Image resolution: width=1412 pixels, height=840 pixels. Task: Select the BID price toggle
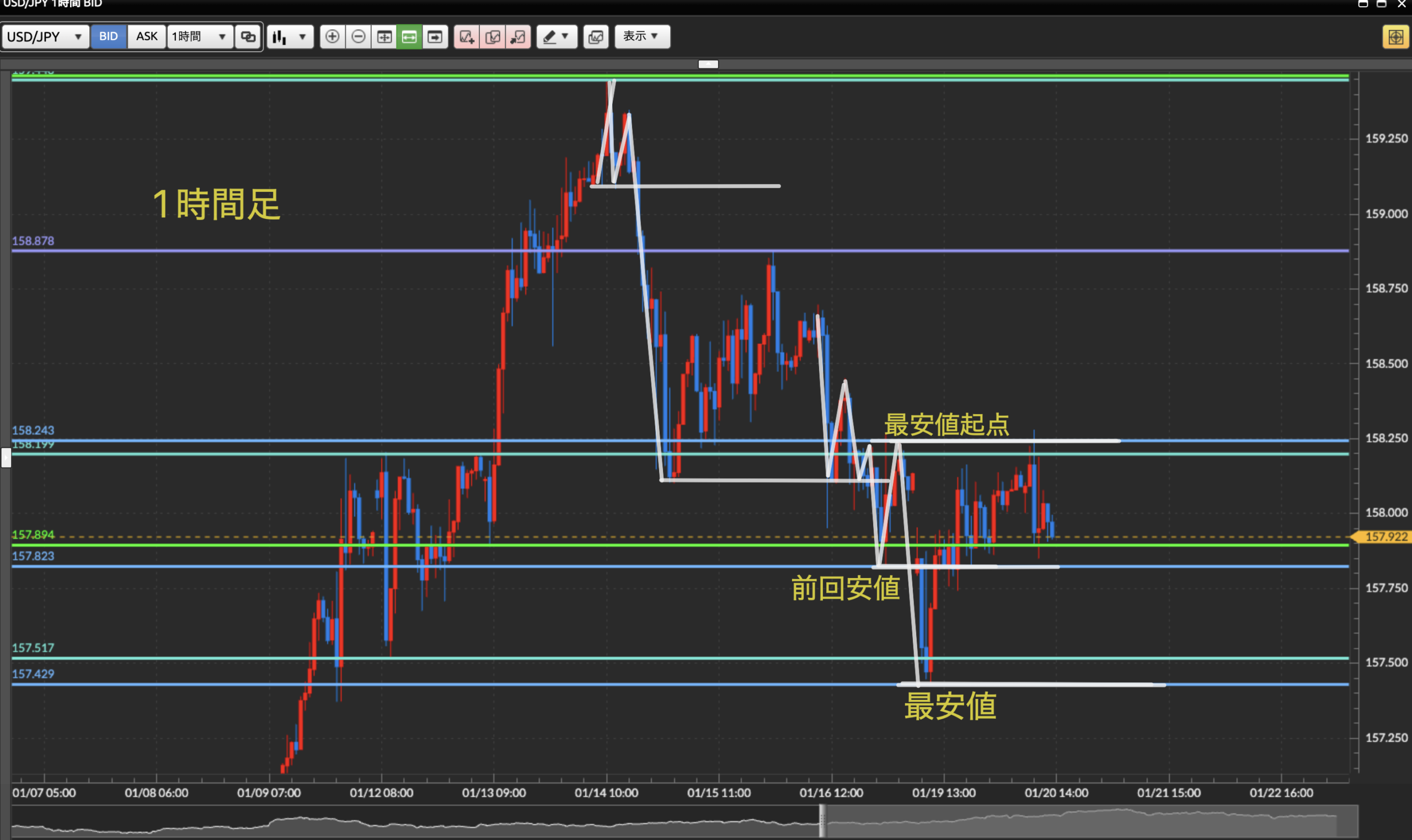coord(108,36)
